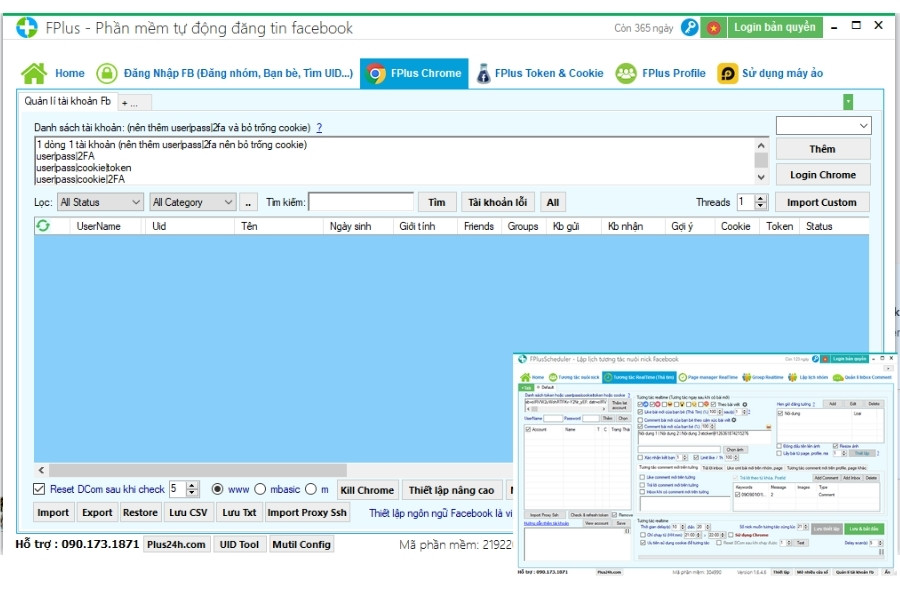Refresh the account table with green arrows icon
The height and width of the screenshot is (600, 900).
43,226
